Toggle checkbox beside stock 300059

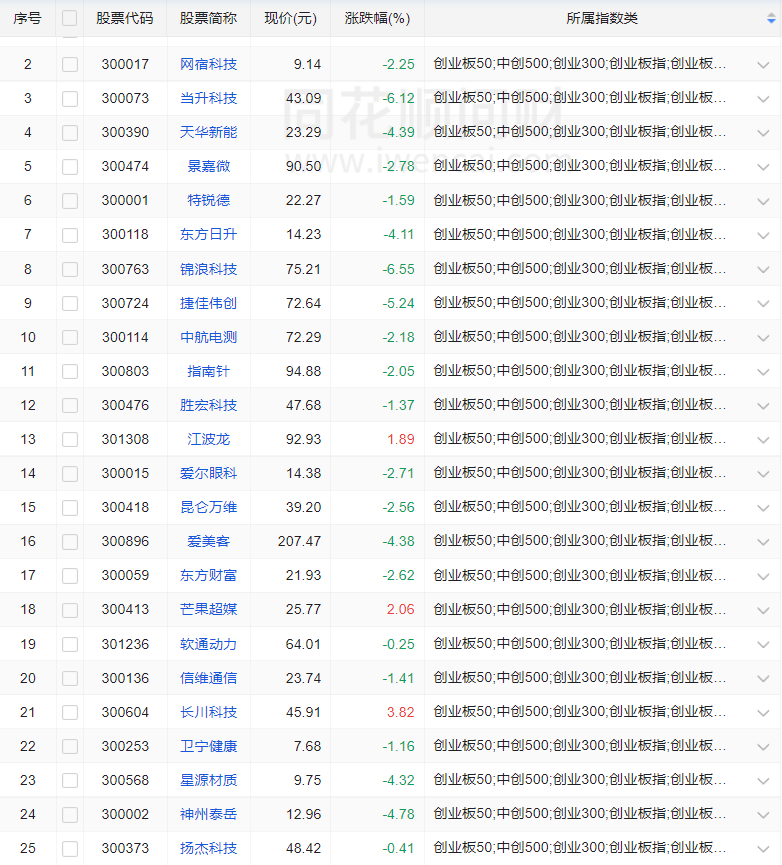[69, 576]
